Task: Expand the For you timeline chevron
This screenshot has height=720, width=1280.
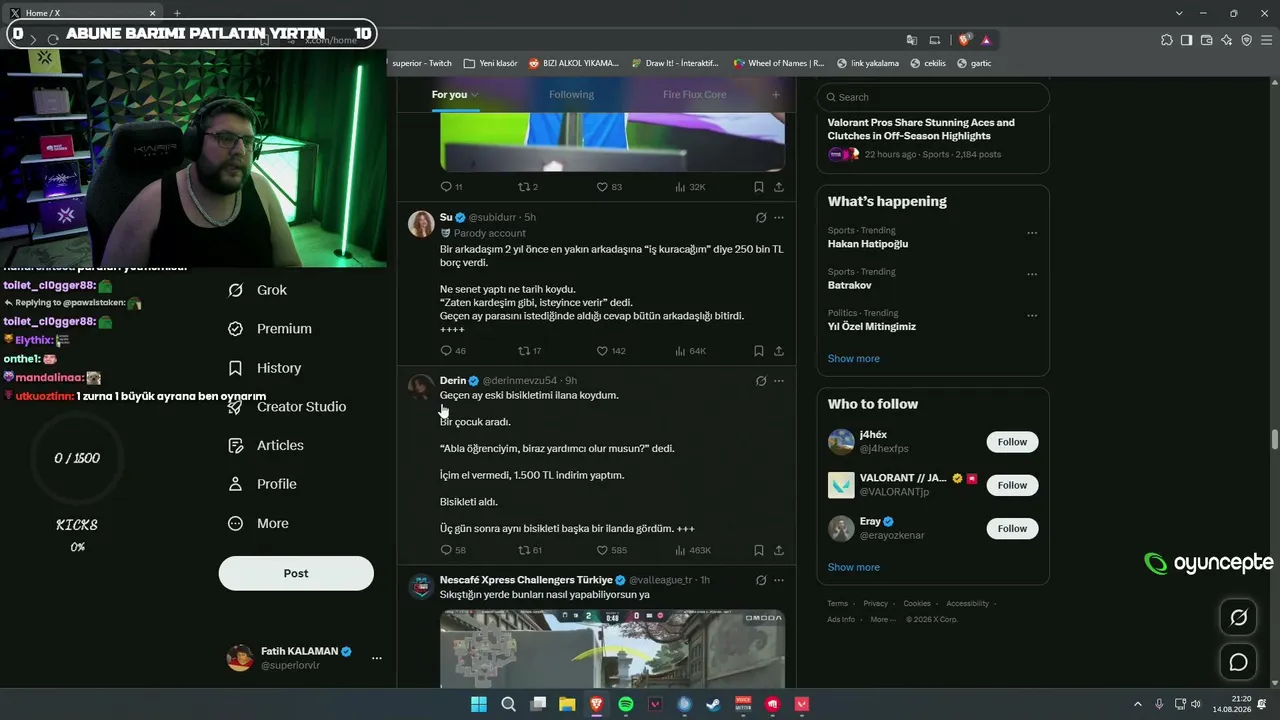Action: [475, 95]
